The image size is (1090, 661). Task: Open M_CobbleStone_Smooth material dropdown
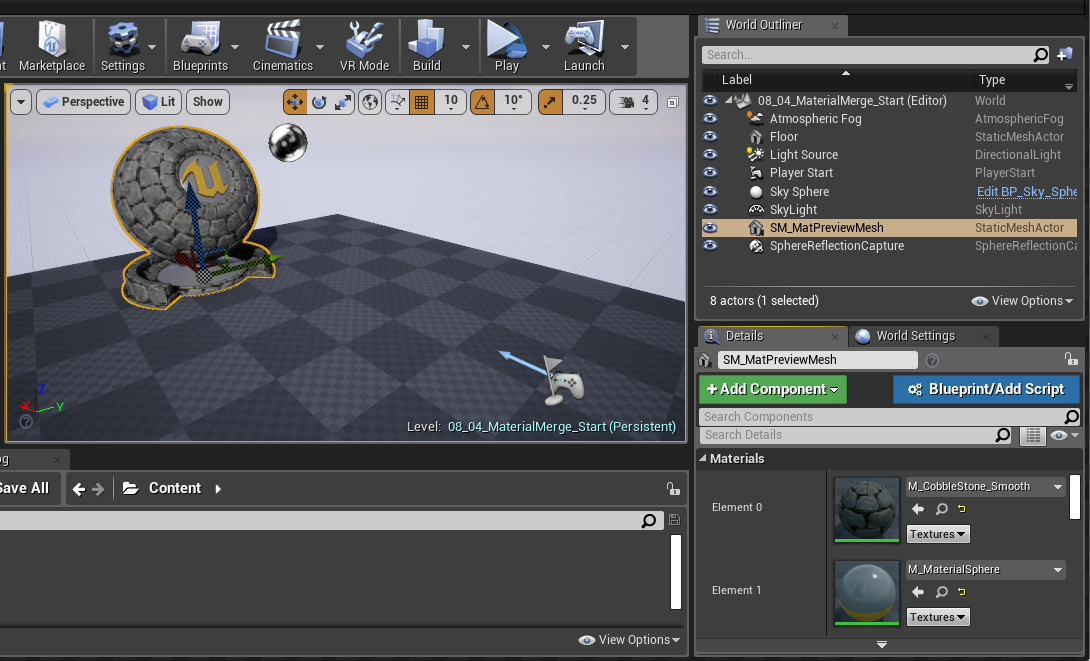pos(986,487)
